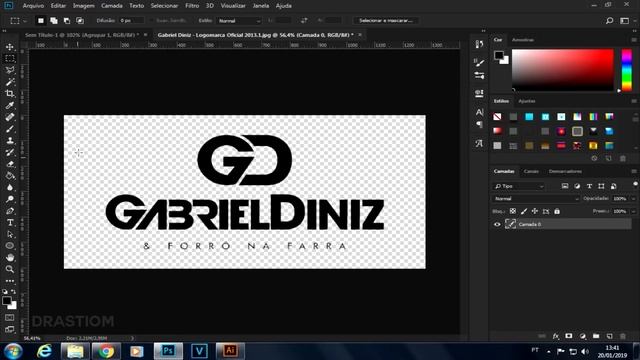
Task: Select the Crop tool
Action: tap(10, 93)
